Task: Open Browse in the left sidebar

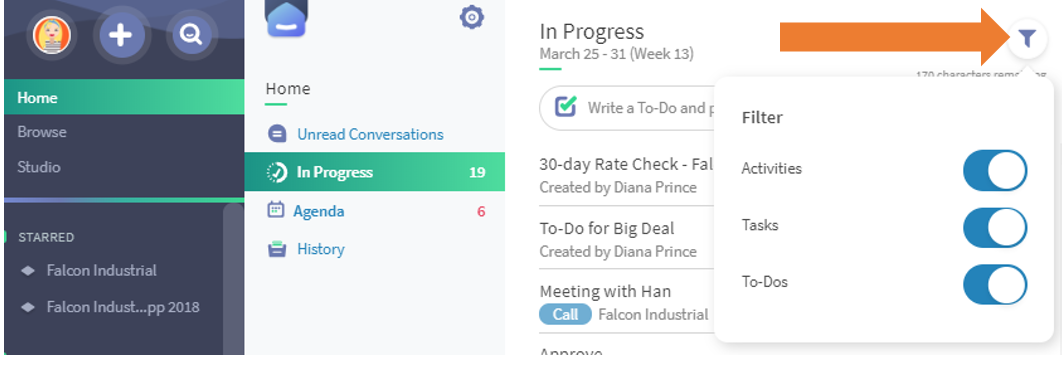Action: click(x=42, y=131)
